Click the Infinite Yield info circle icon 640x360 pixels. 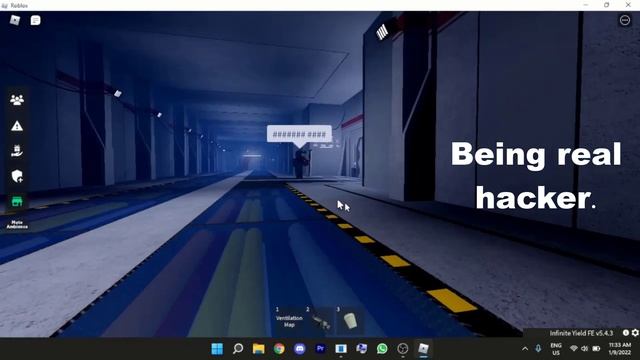pos(626,333)
